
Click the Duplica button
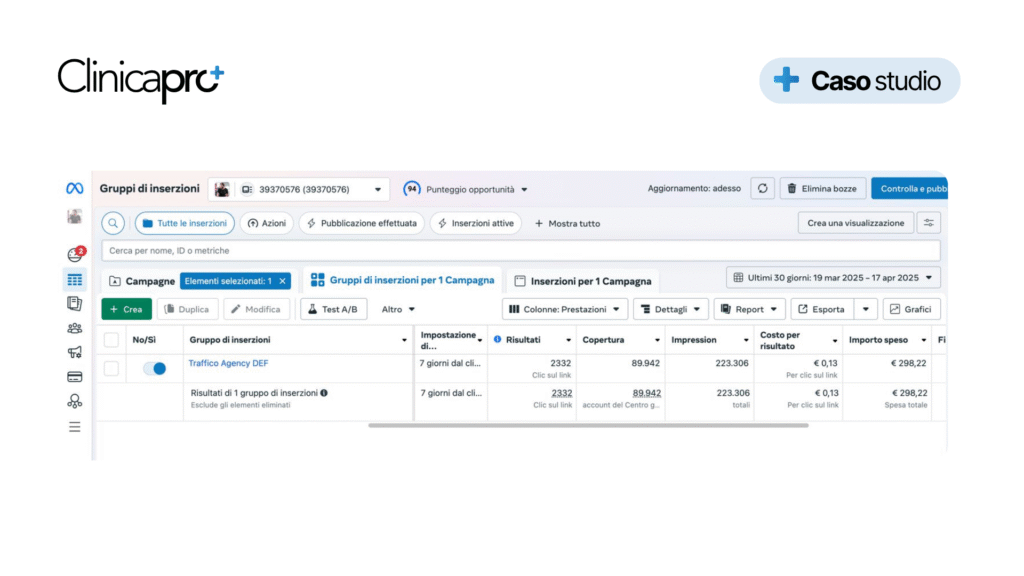(187, 309)
